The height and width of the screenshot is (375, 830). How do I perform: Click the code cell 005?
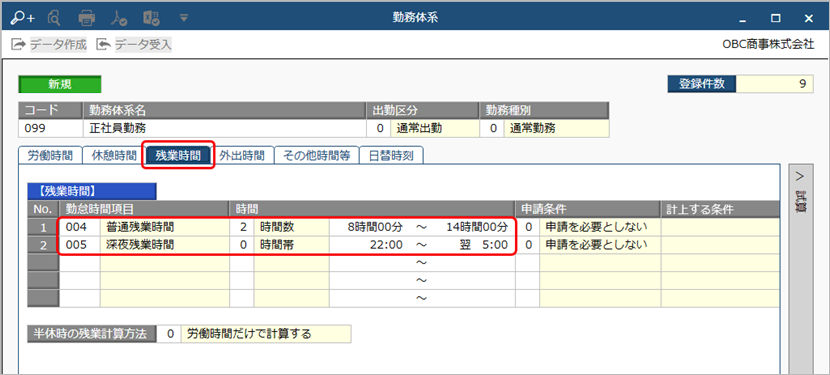click(79, 245)
